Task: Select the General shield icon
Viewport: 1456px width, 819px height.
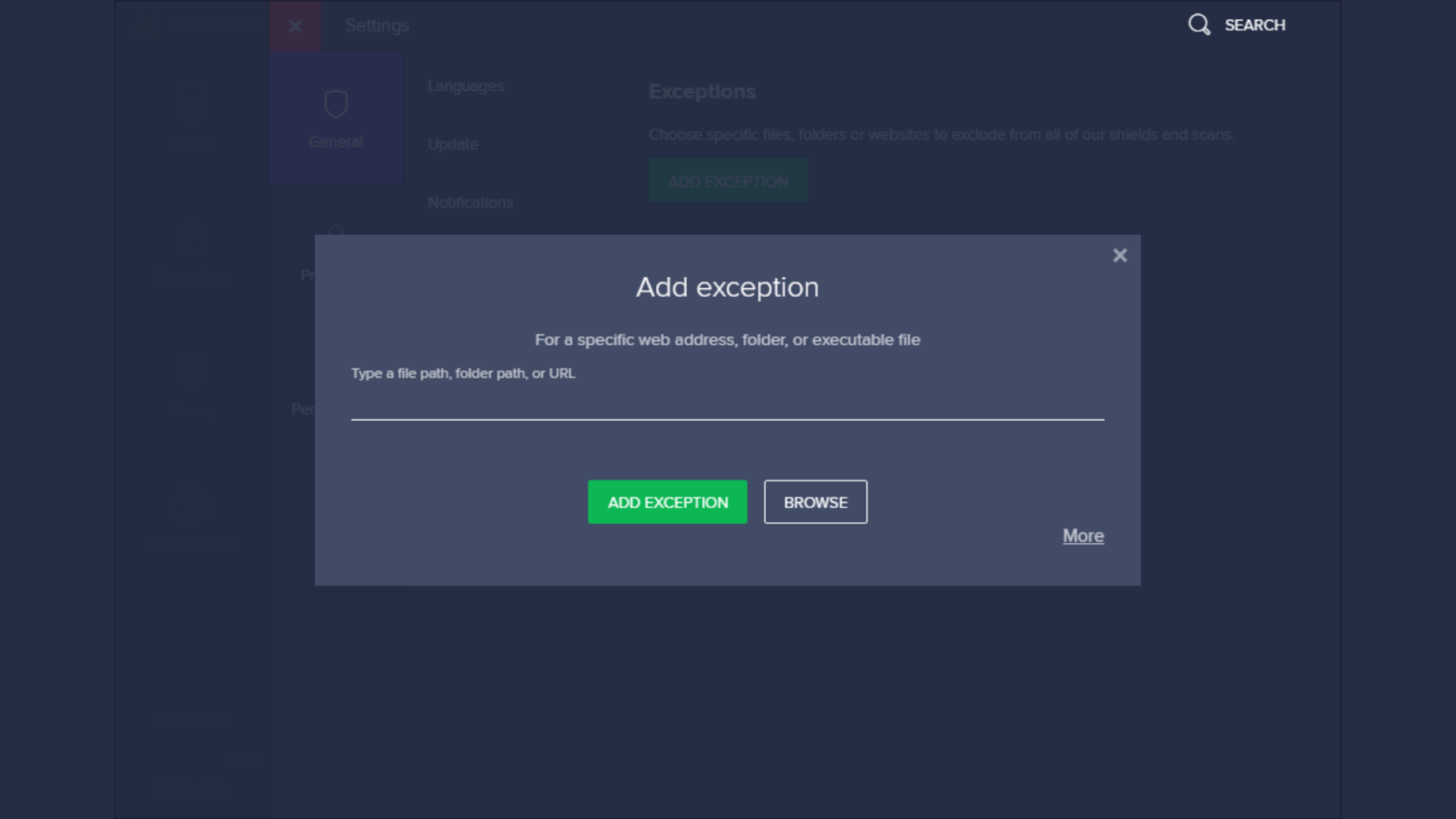Action: point(336,104)
